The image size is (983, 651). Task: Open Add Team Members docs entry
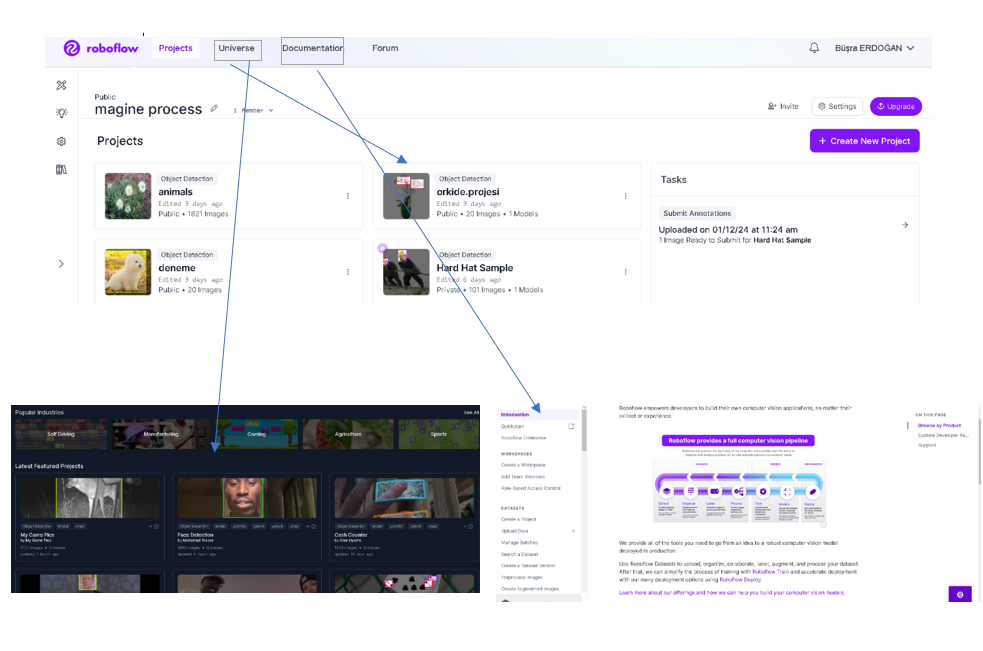coord(523,477)
